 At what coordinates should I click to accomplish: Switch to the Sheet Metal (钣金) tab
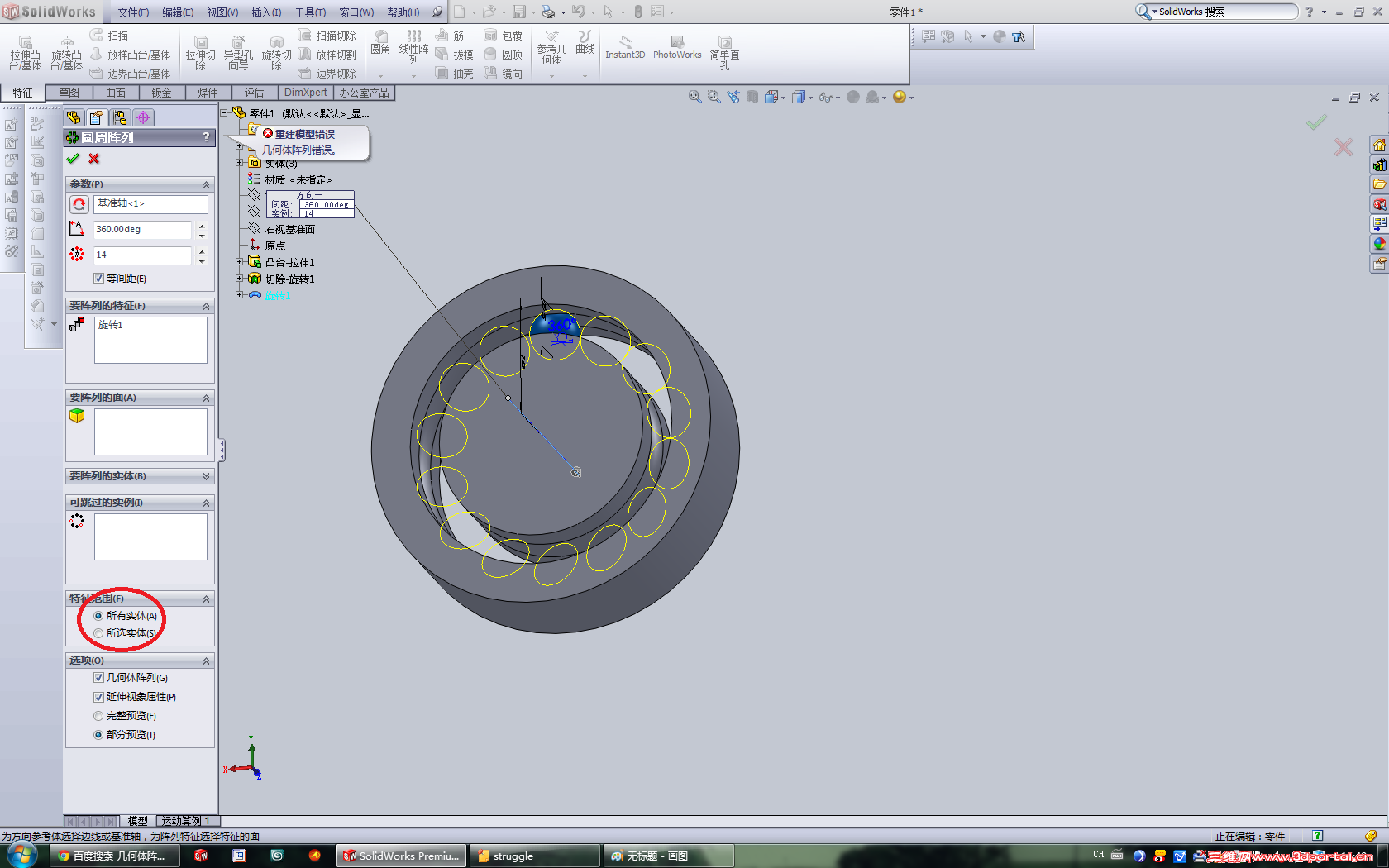point(162,93)
